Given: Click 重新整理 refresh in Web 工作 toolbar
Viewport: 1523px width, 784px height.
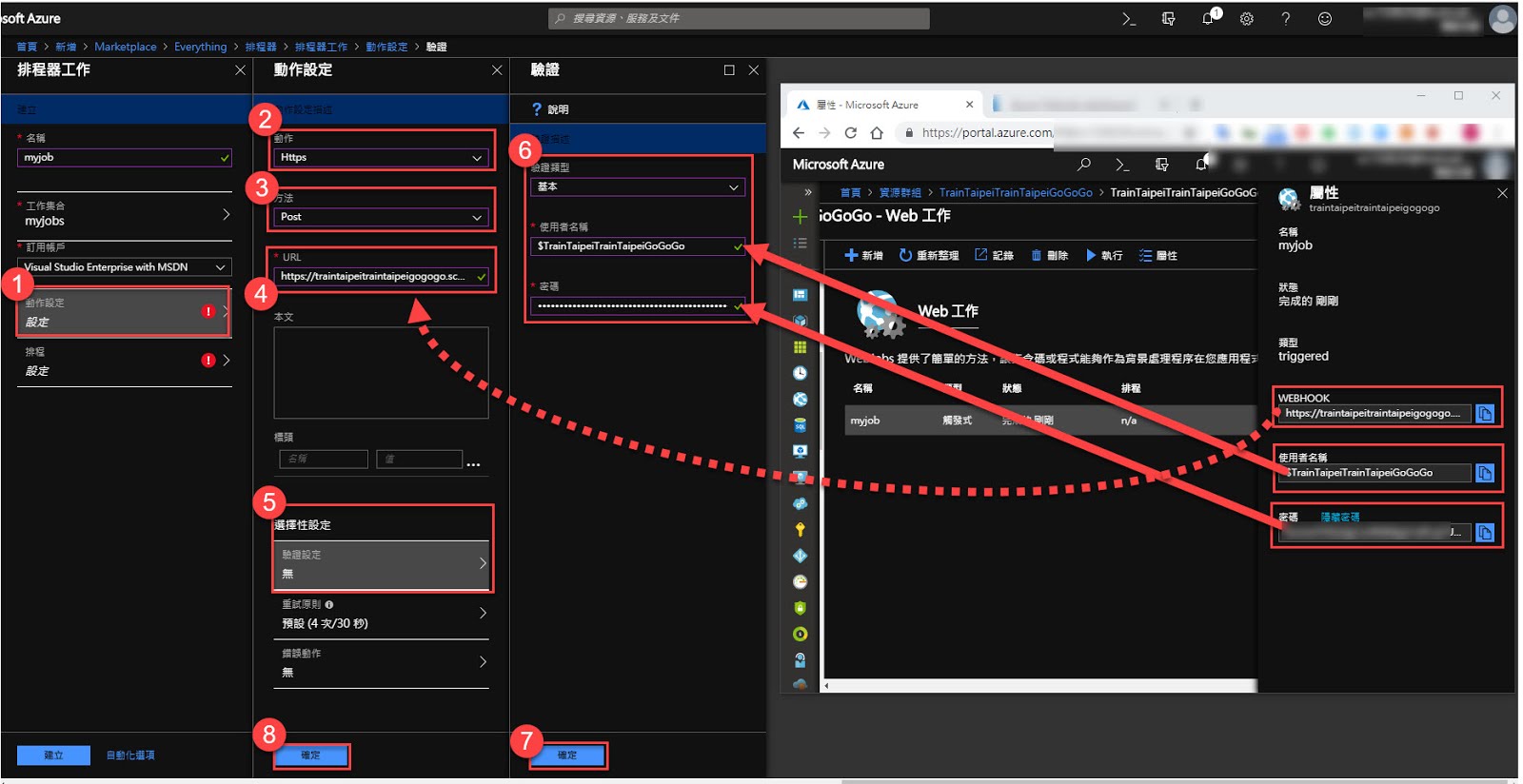Looking at the screenshot, I should (929, 255).
